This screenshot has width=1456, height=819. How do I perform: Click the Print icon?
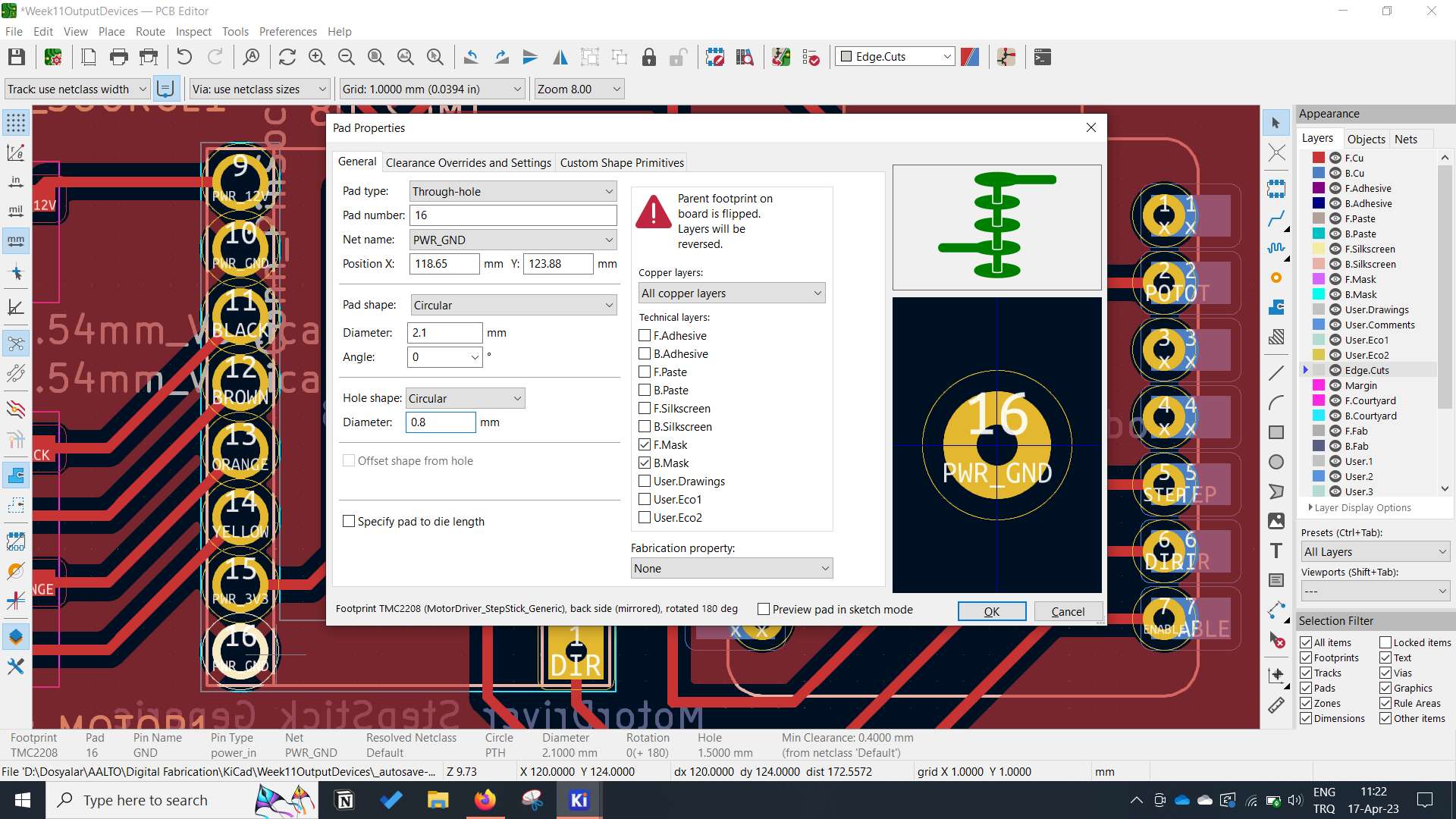[119, 57]
